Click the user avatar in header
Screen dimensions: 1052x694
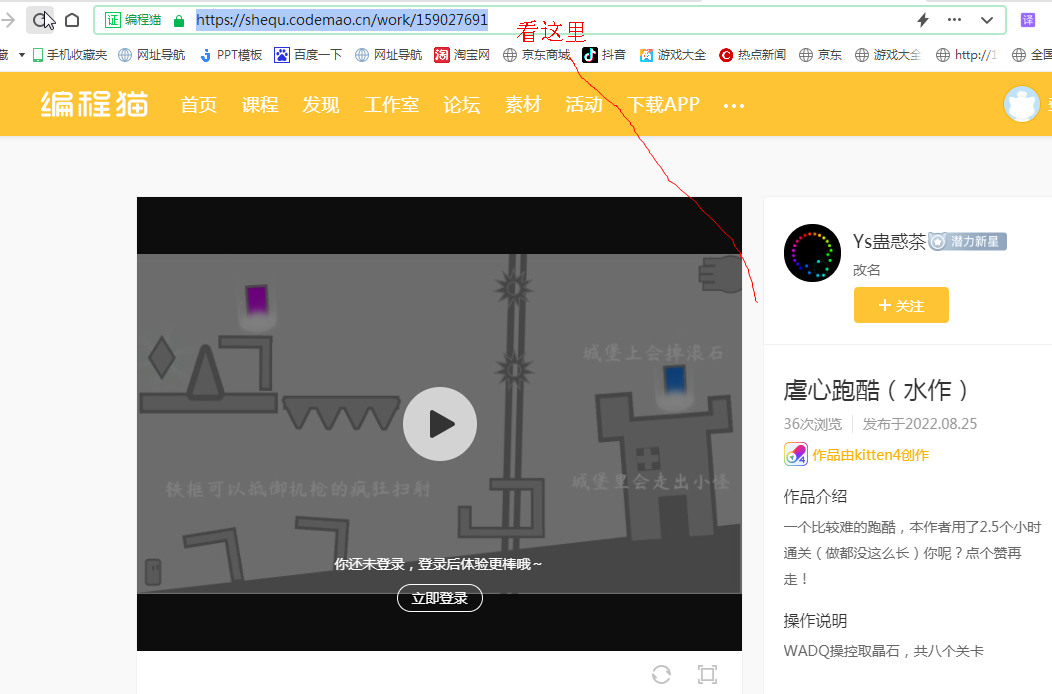coord(1021,104)
